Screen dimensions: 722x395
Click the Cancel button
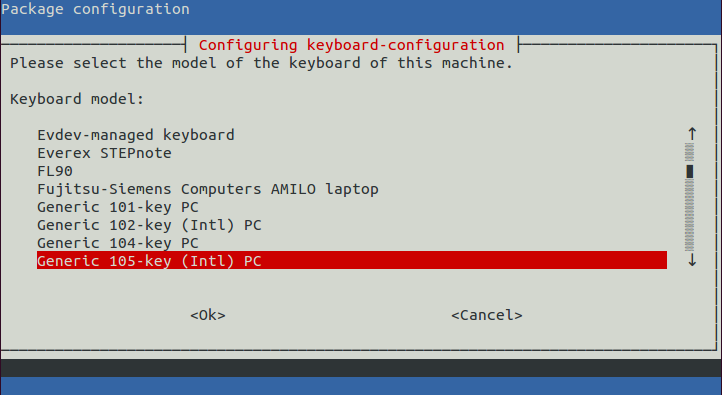tap(487, 315)
